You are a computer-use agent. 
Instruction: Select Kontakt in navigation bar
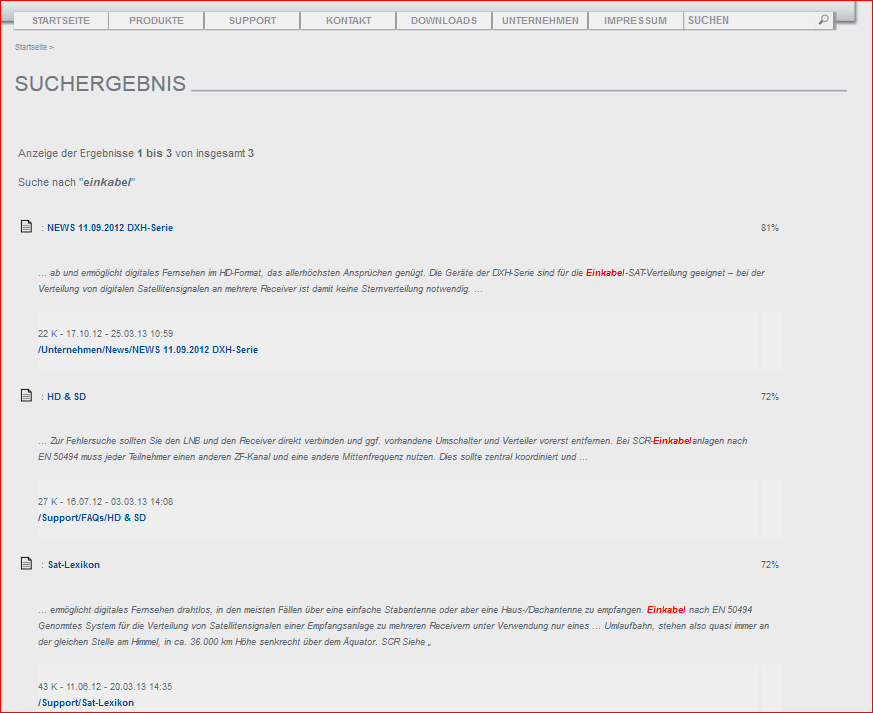(348, 21)
